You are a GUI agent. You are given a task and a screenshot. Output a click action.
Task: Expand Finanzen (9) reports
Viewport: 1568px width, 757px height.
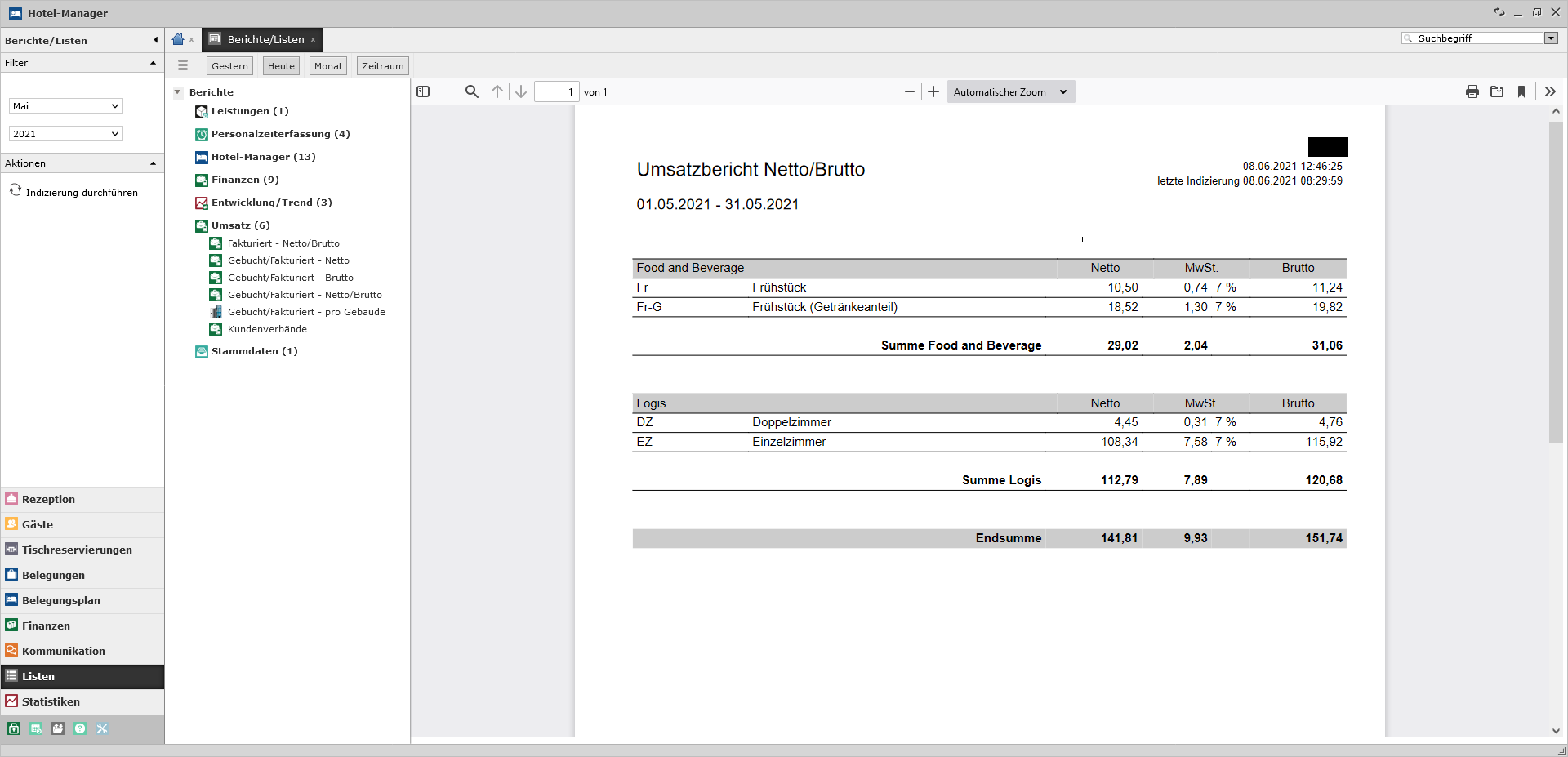(x=245, y=180)
